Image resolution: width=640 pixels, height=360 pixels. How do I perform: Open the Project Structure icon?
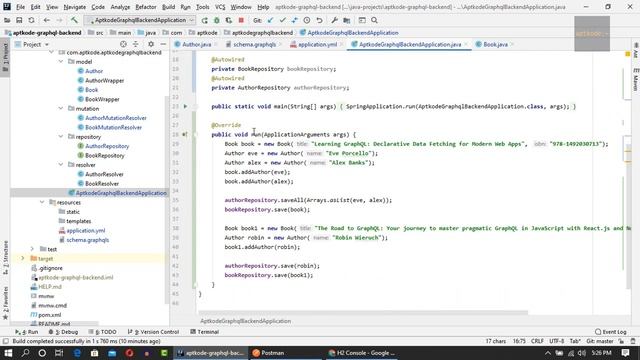click(347, 20)
